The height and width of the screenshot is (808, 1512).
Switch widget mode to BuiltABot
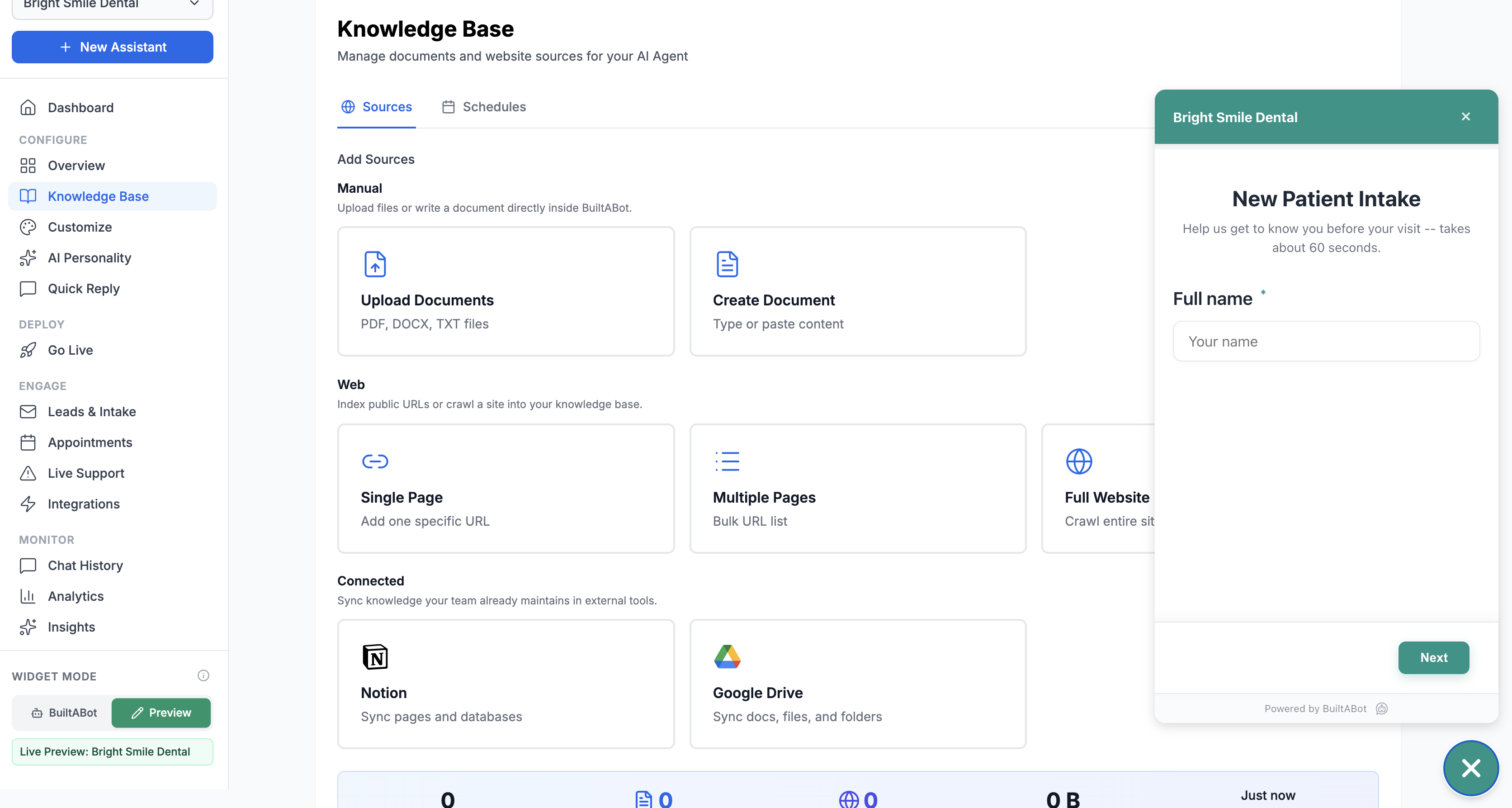(63, 713)
